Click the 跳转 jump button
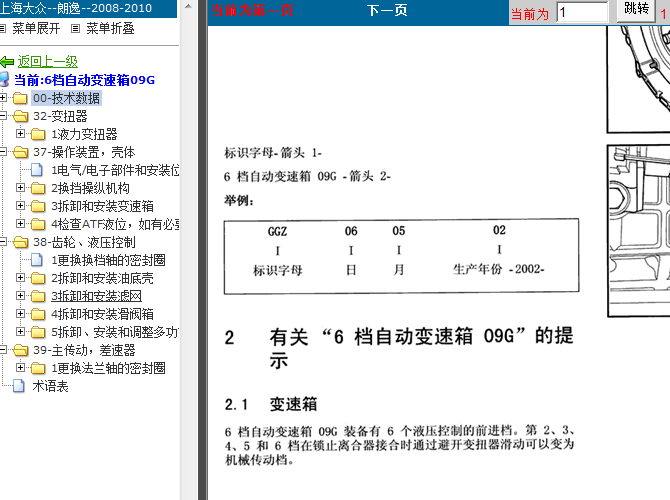670x500 pixels. tap(636, 9)
